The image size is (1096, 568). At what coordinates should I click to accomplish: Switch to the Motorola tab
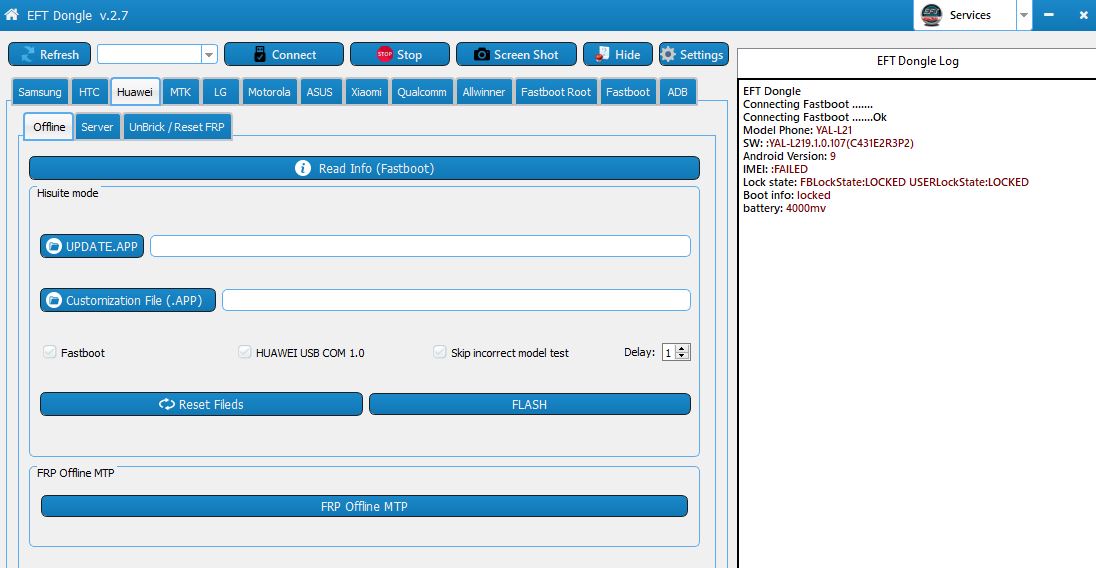[x=269, y=92]
